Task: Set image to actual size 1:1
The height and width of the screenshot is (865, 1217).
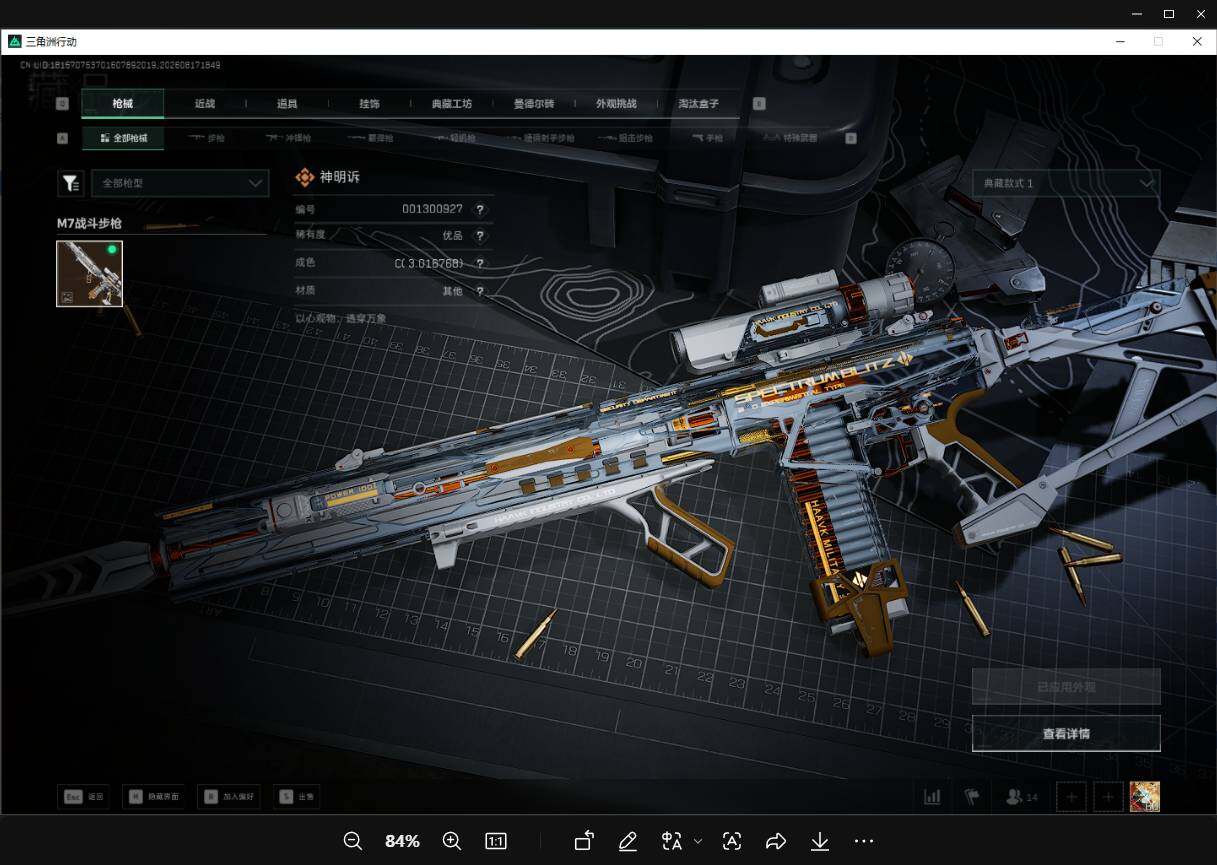Action: coord(496,841)
